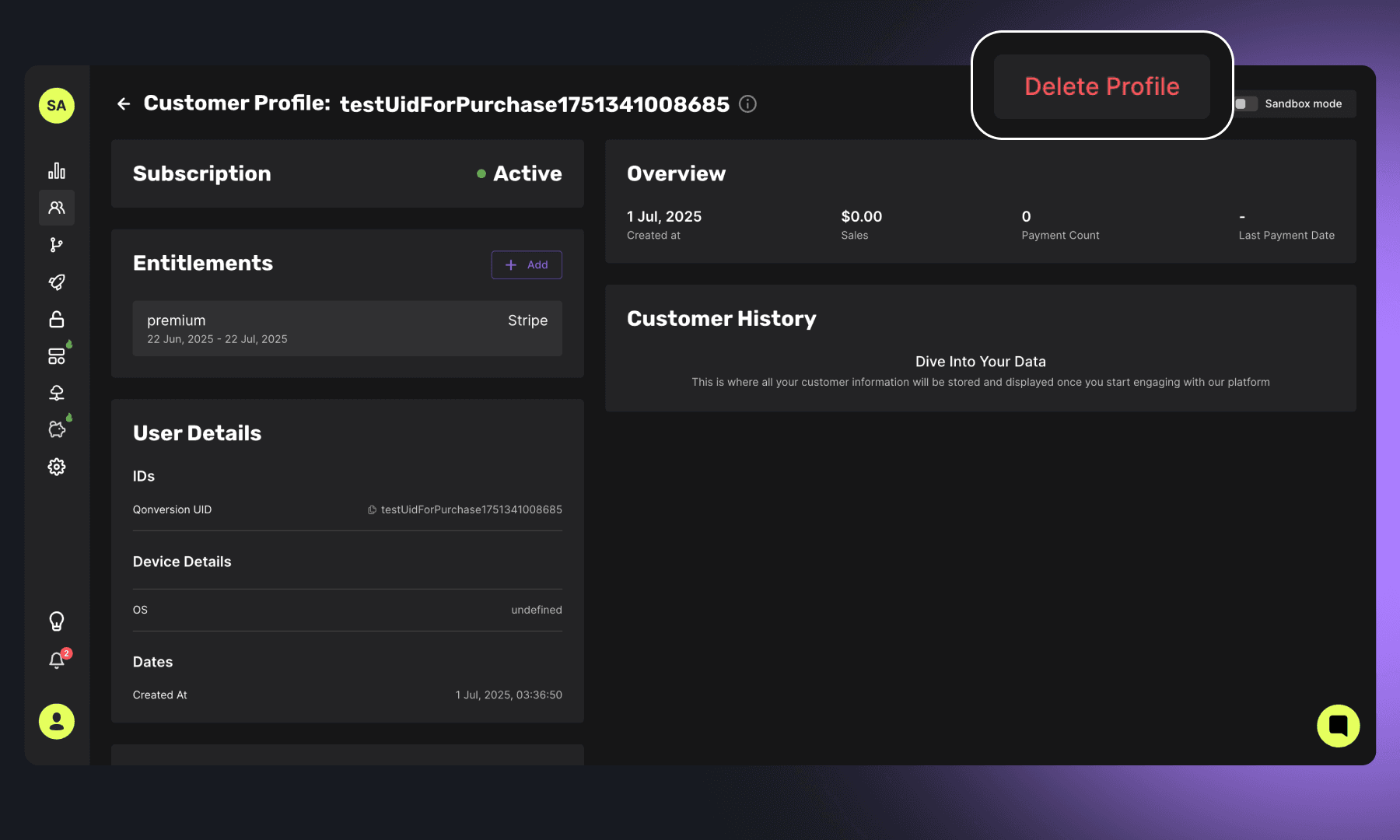Open the Settings gear icon
1400x840 pixels.
56,467
